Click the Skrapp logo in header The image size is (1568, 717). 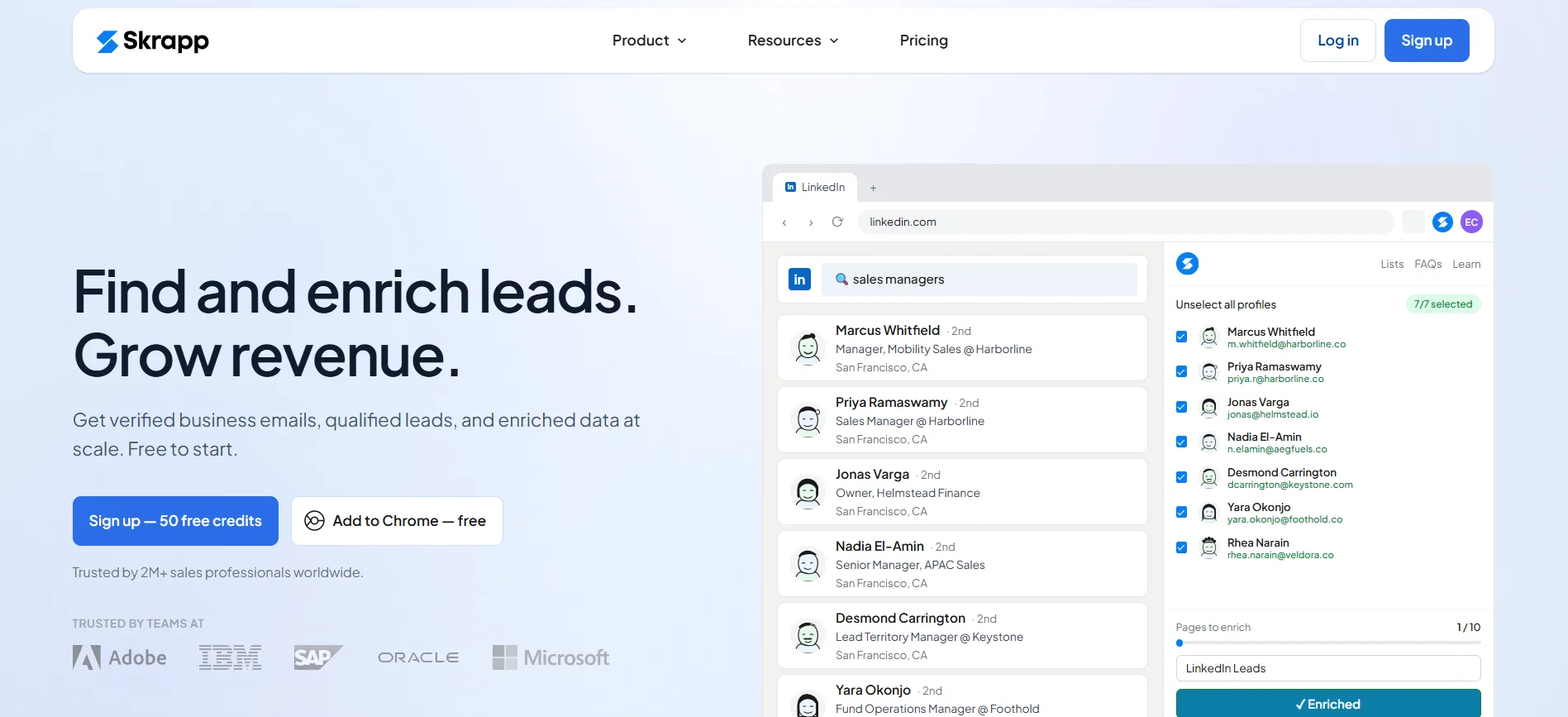point(153,41)
